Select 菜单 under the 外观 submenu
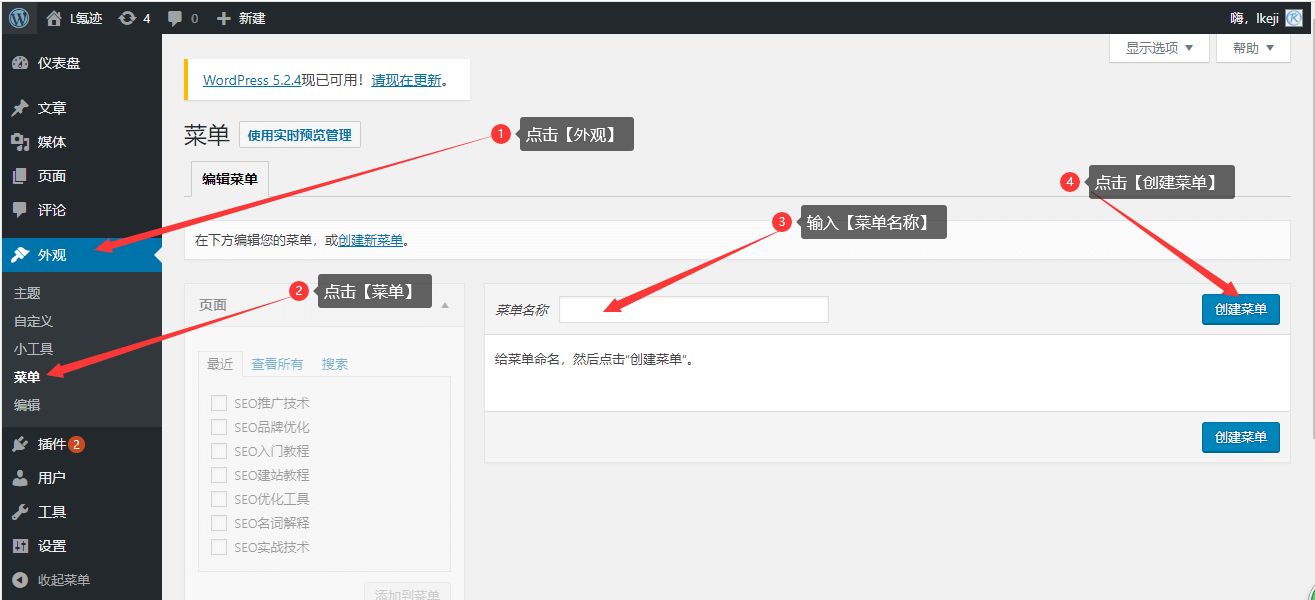Image resolution: width=1315 pixels, height=600 pixels. click(x=27, y=377)
